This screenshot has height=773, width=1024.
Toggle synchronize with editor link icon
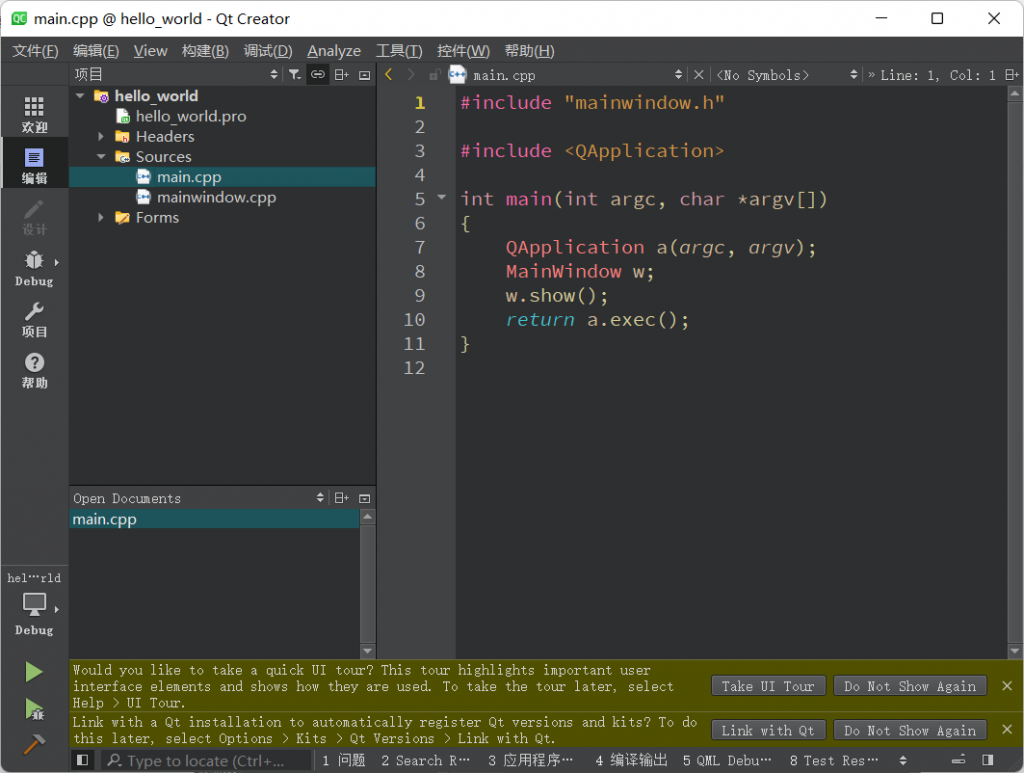[x=317, y=74]
